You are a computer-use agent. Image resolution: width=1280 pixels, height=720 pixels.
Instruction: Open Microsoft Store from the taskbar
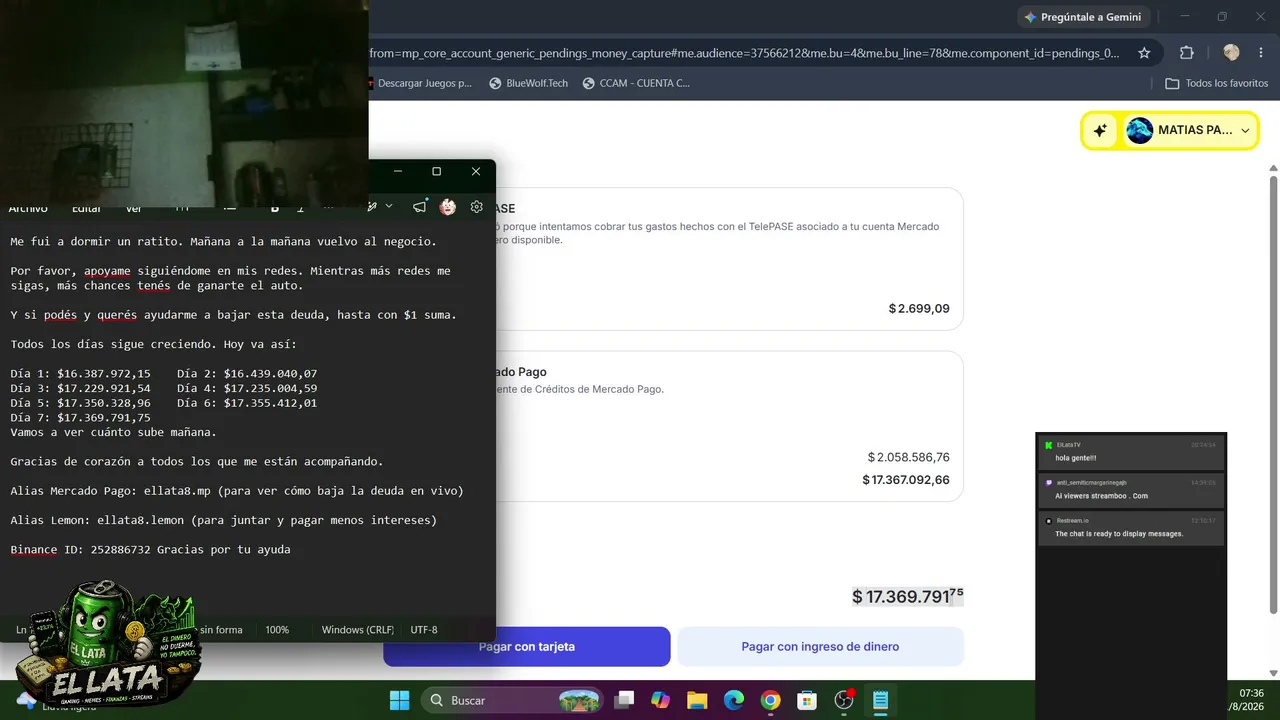807,700
